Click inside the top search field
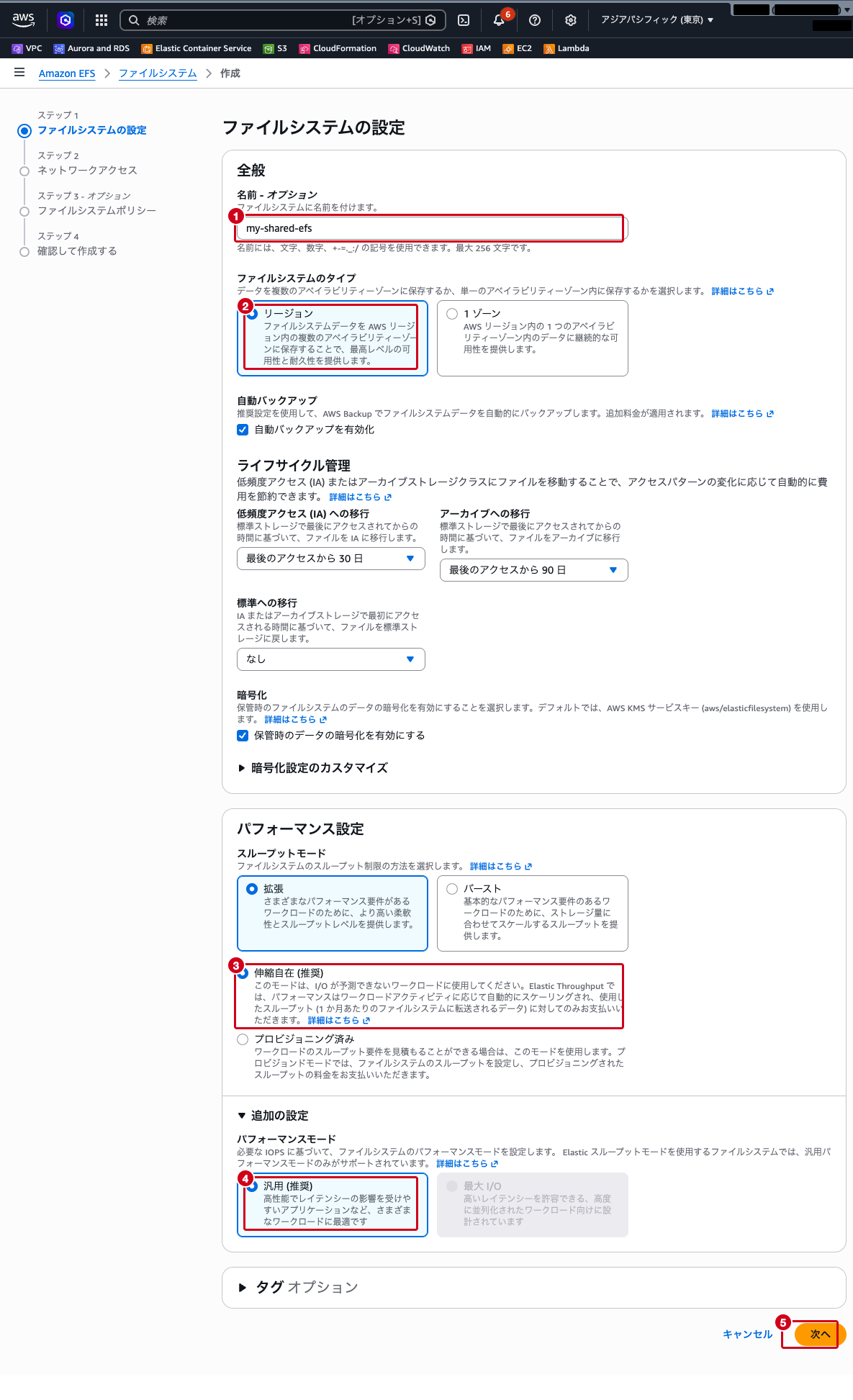Viewport: 853px width, 1400px height. 283,20
